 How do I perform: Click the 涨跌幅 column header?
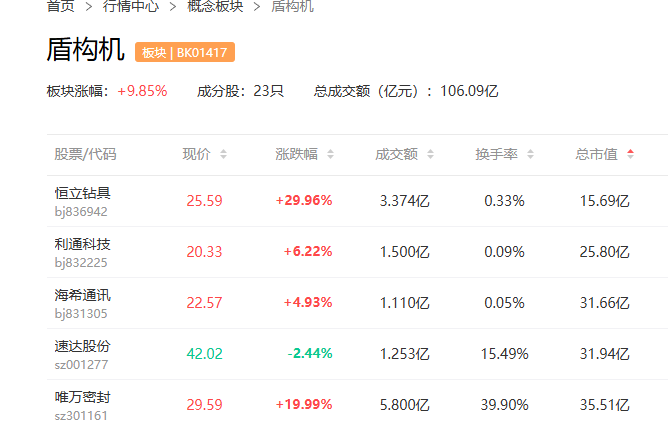pyautogui.click(x=297, y=154)
